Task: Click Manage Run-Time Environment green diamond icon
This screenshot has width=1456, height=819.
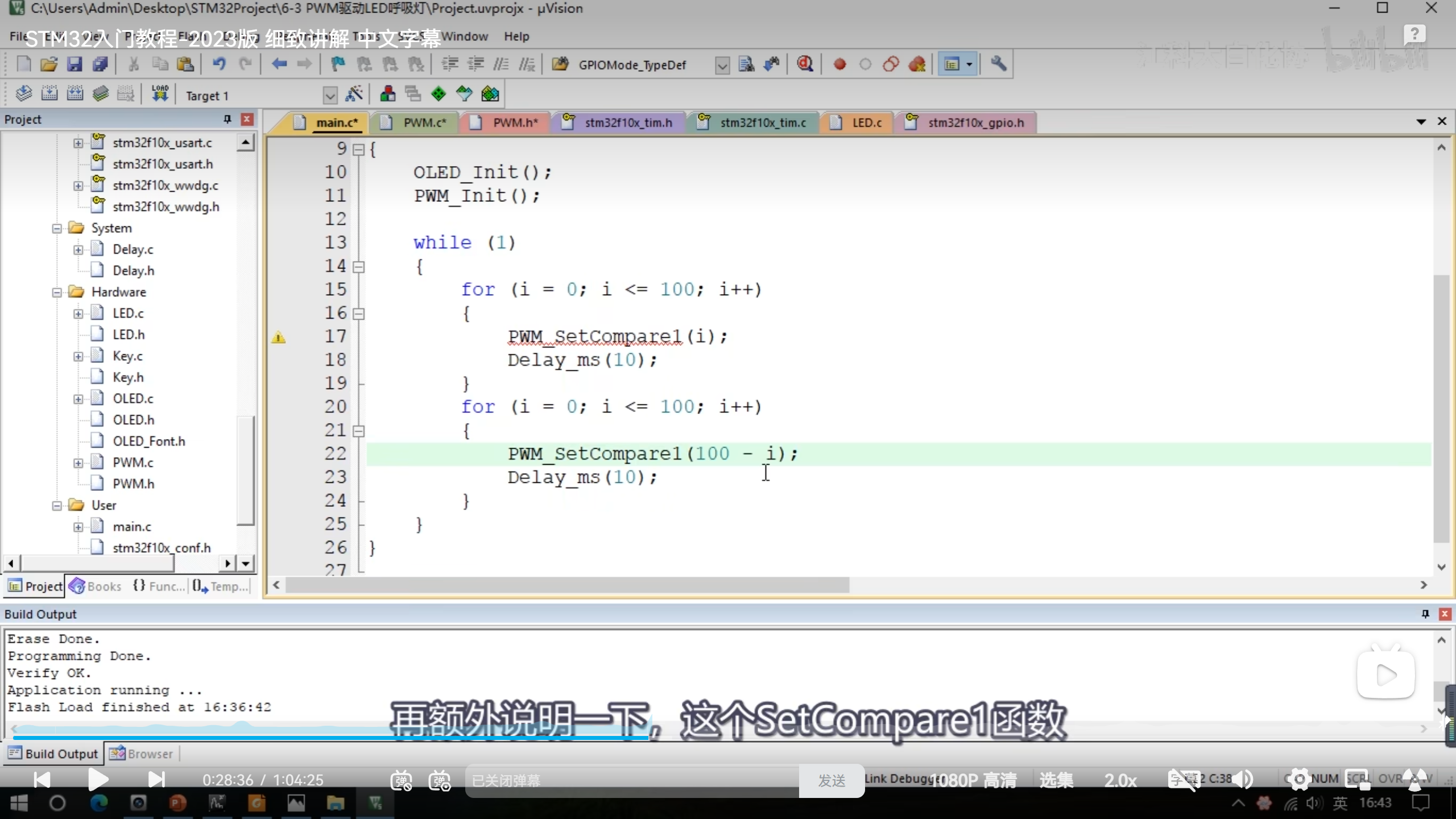Action: click(439, 94)
